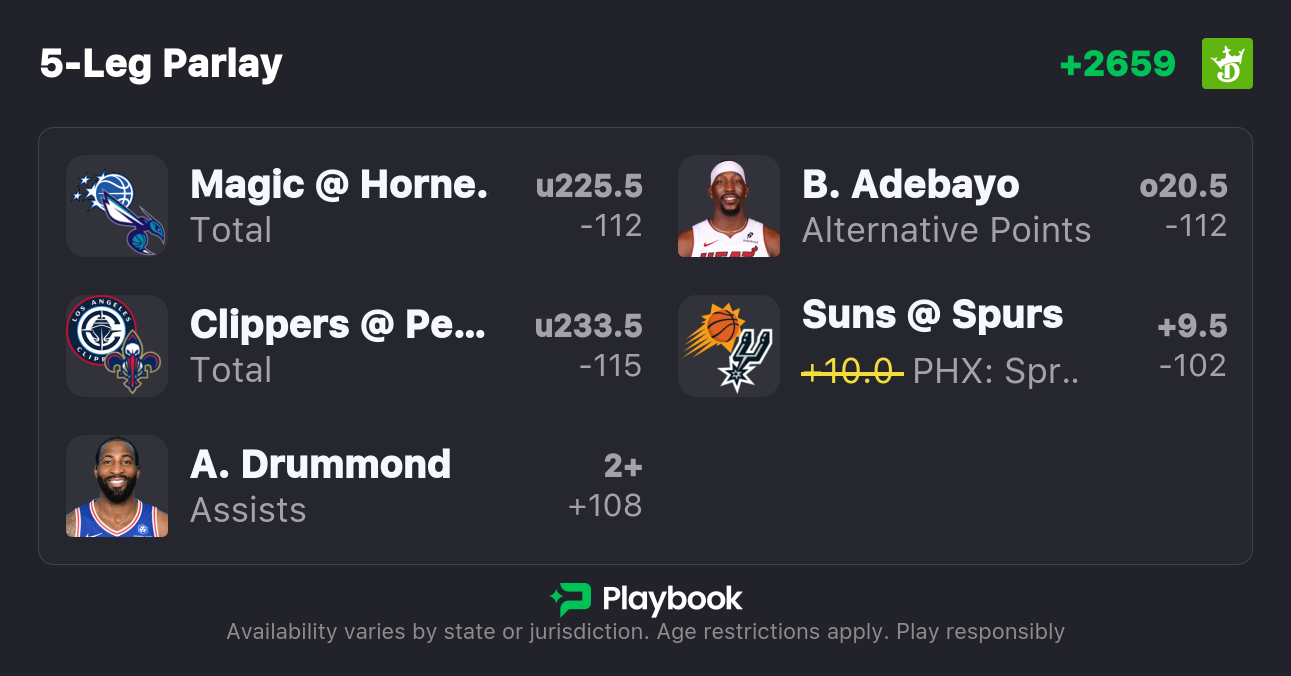
Task: Click the u225.5 total line
Action: point(589,186)
